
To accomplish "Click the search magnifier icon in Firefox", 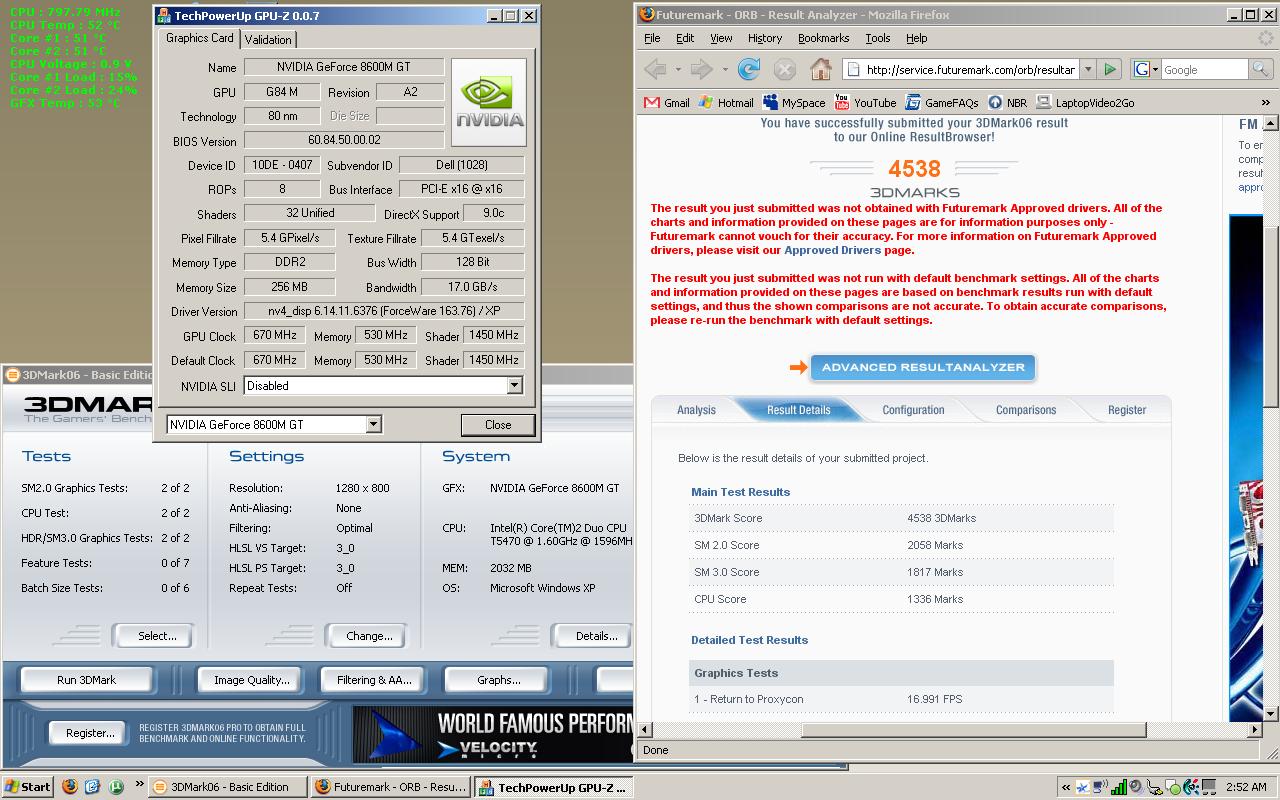I will click(x=1261, y=69).
